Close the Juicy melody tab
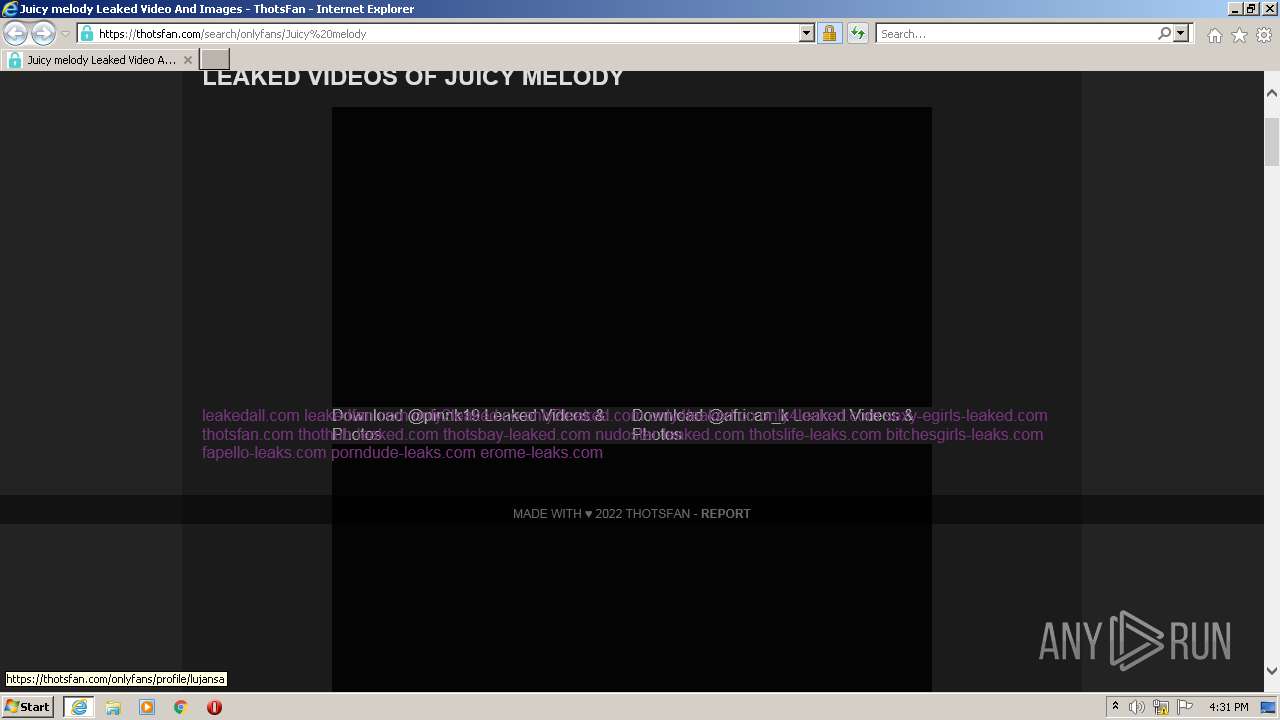1280x720 pixels. [x=187, y=60]
